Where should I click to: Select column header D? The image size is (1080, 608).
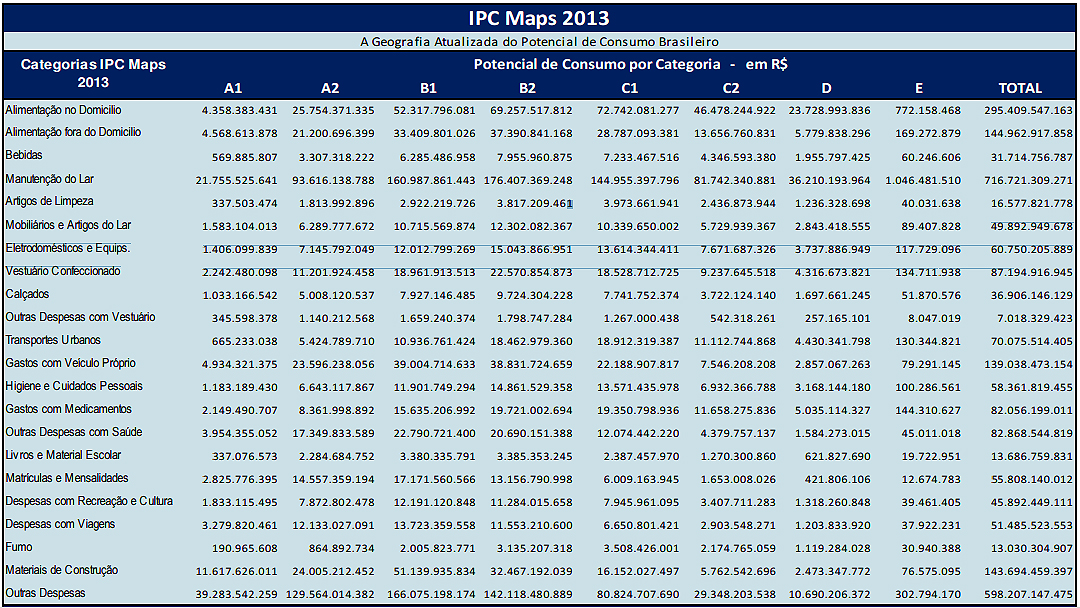pos(827,88)
